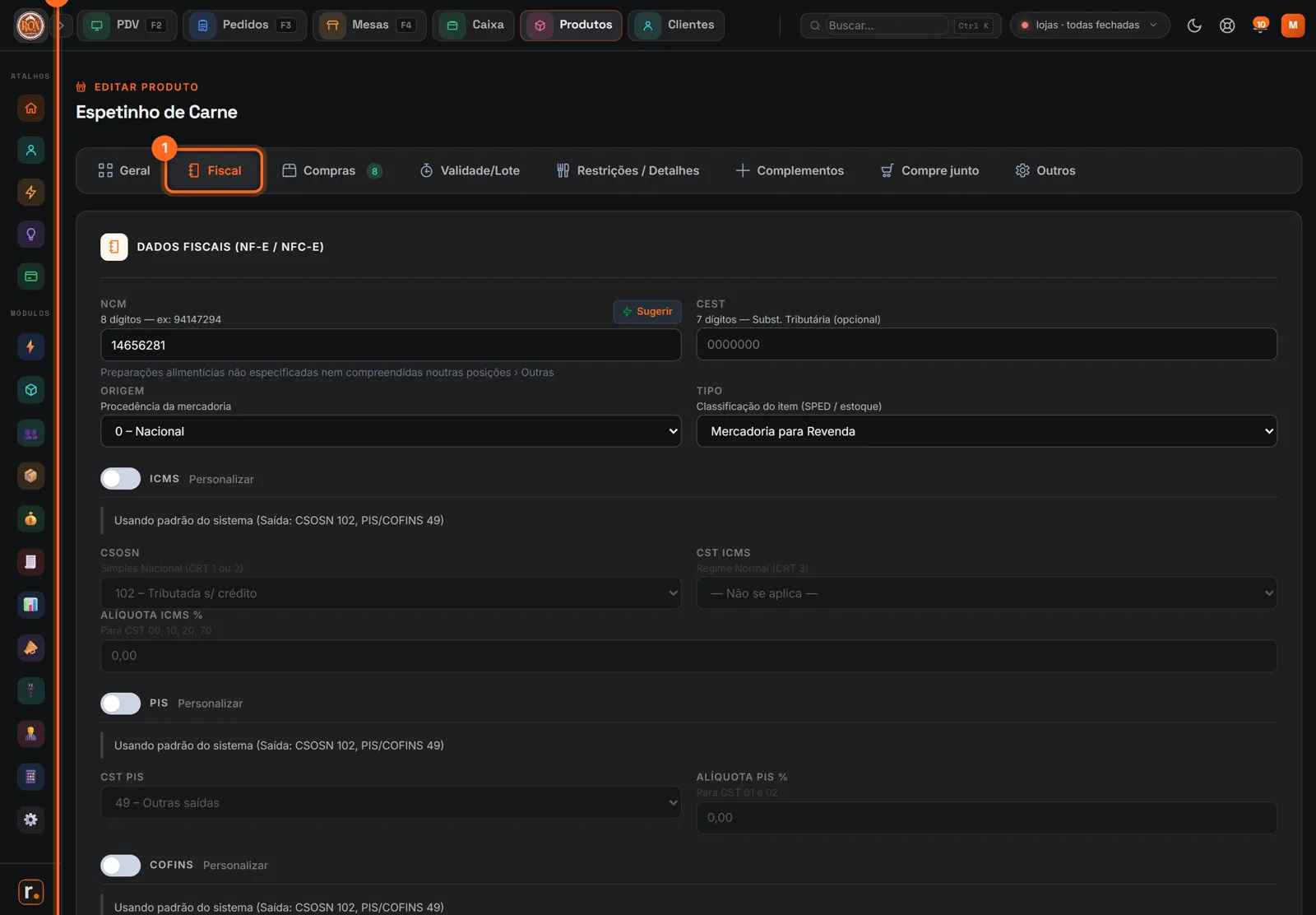1316x915 pixels.
Task: Click the person shortcut icon in sidebar
Action: [30, 150]
